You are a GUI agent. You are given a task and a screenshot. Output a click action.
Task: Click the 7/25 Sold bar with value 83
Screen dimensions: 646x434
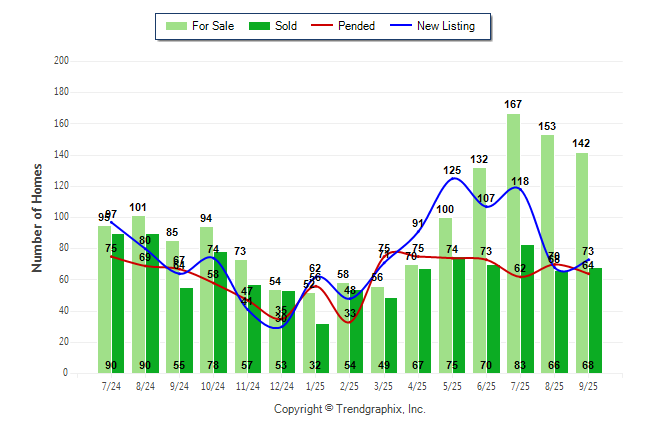tap(527, 300)
